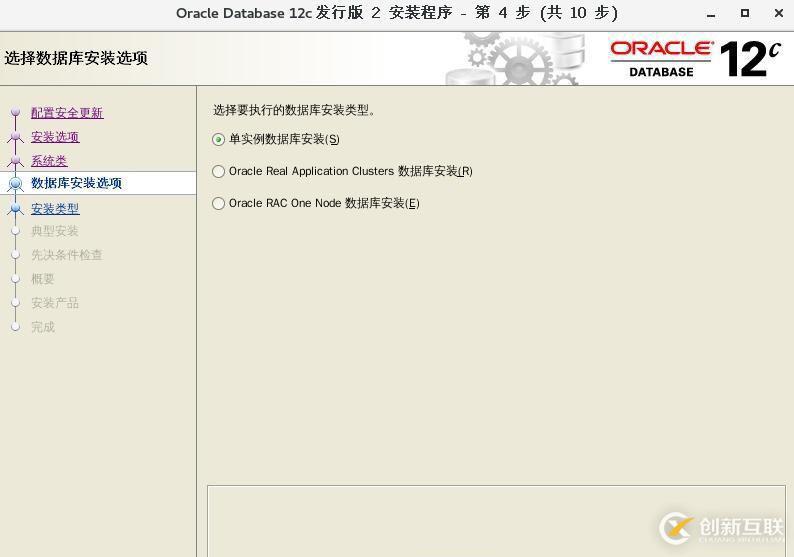
Task: Click the 选择数据库安装选项 page heading
Action: coord(76,58)
